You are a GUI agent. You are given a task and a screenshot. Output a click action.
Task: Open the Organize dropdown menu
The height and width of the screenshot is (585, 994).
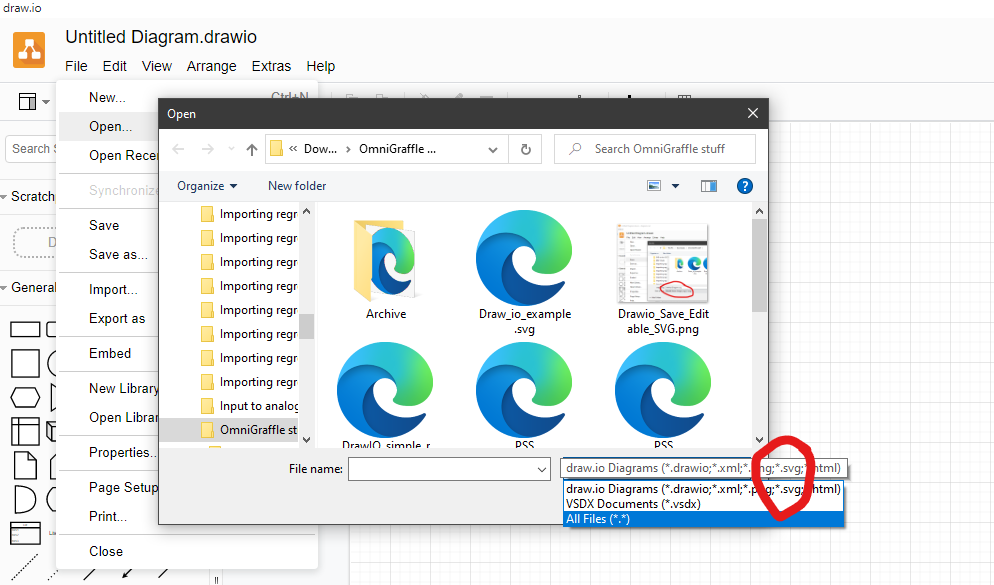(207, 186)
